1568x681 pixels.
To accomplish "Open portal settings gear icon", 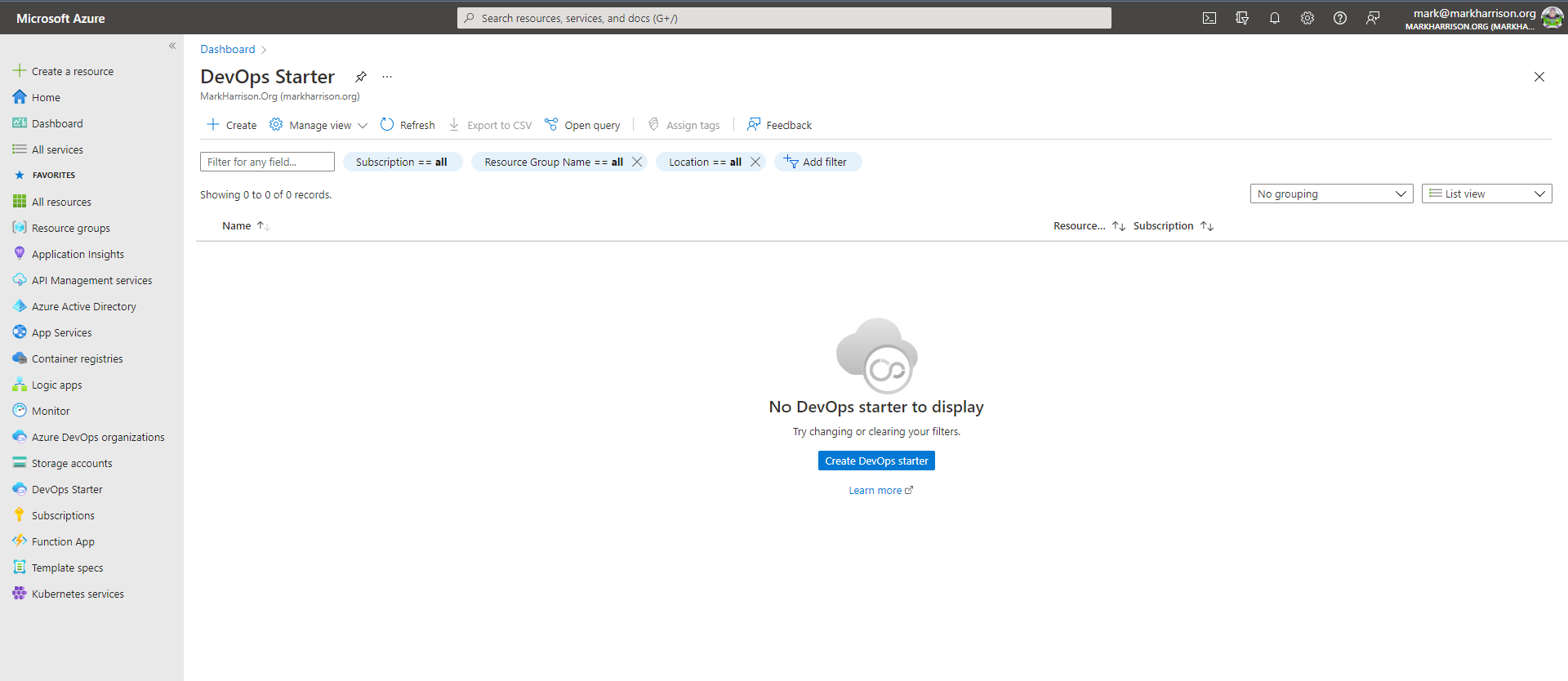I will [x=1307, y=18].
